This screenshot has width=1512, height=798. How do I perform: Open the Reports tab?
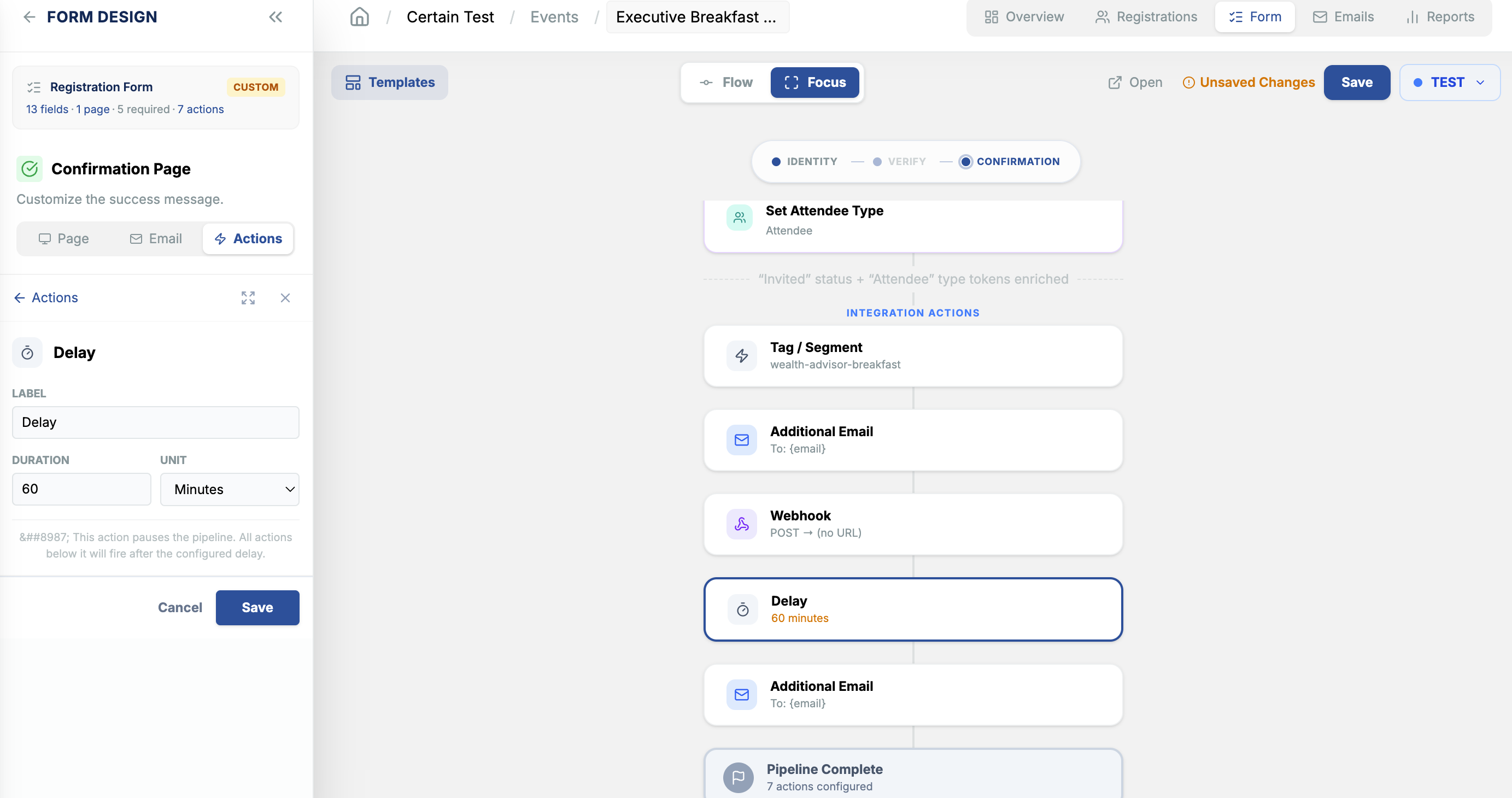[1441, 17]
